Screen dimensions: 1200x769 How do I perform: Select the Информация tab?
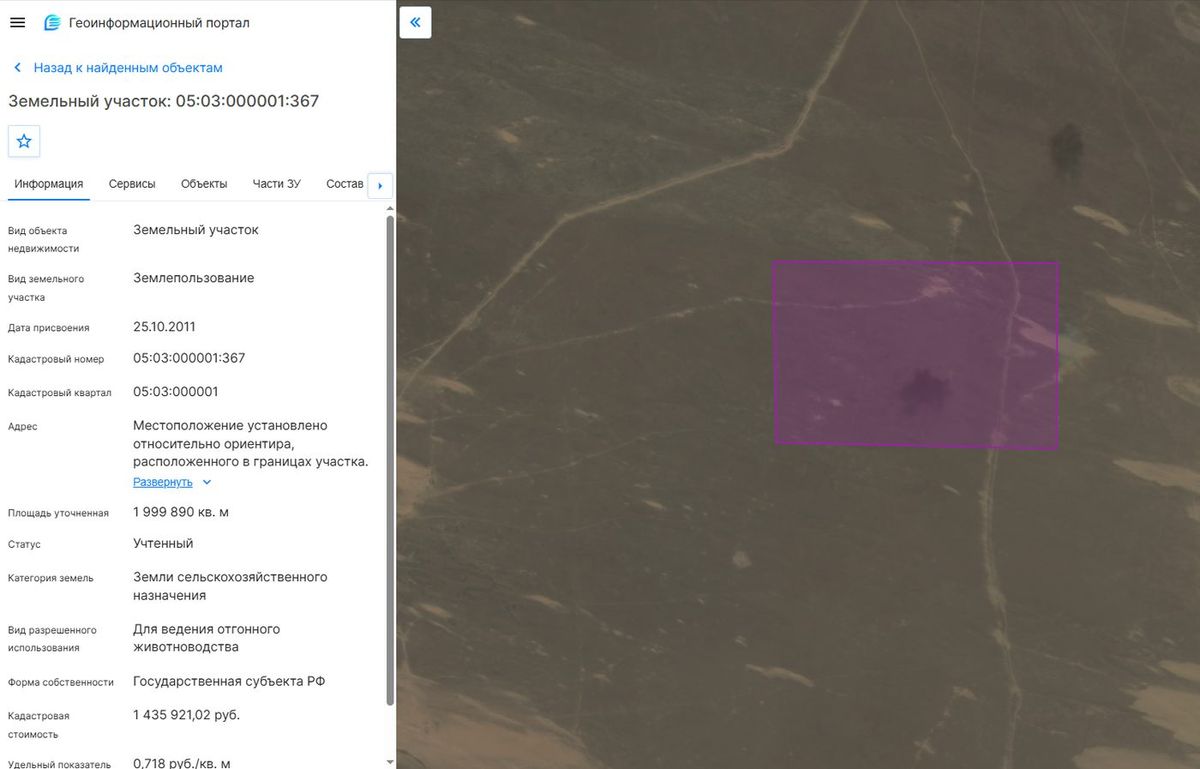[x=49, y=184]
